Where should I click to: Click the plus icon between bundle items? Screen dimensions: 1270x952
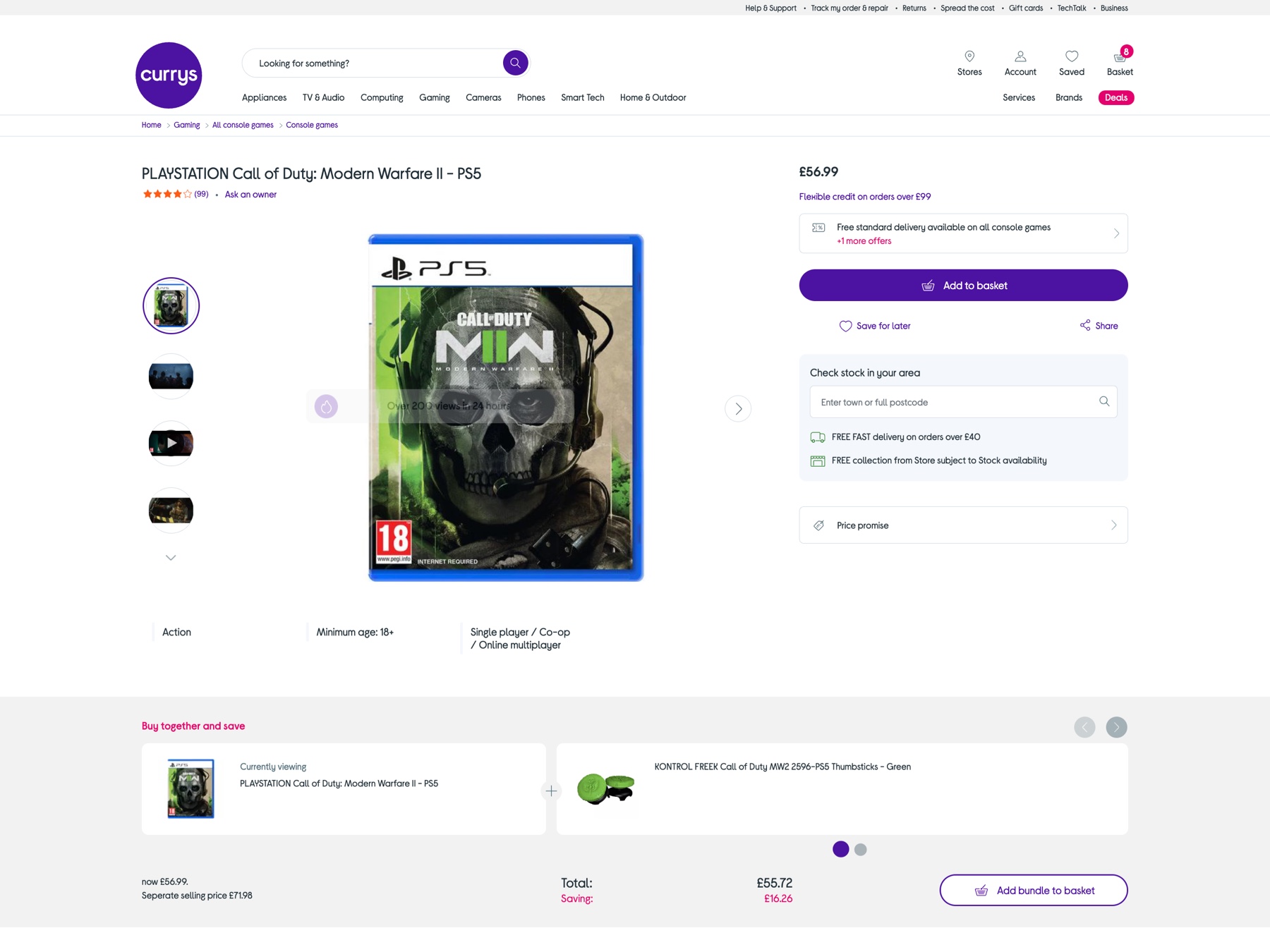point(551,791)
